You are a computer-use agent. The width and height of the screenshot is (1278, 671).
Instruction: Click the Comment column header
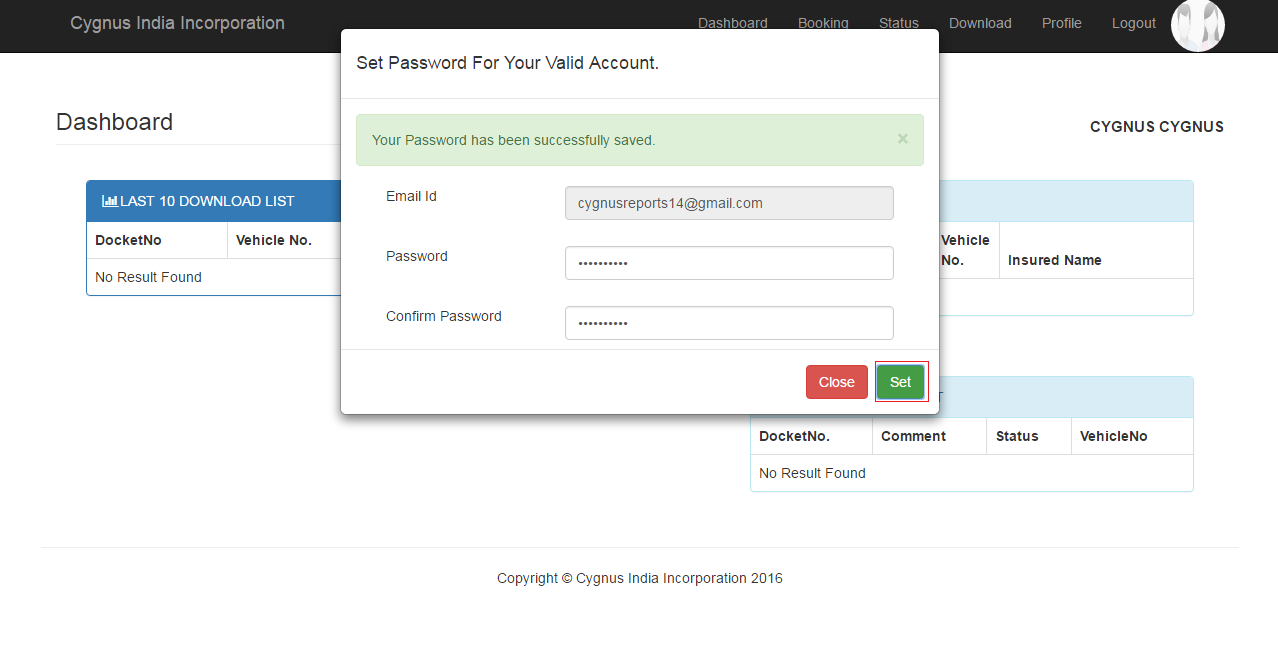[914, 436]
